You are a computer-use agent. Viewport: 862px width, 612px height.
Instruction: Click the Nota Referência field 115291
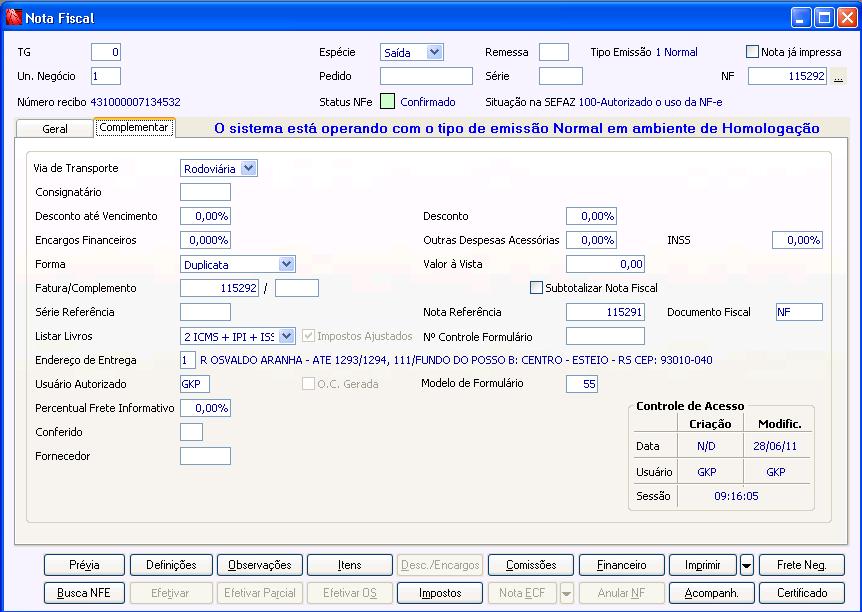pos(605,312)
